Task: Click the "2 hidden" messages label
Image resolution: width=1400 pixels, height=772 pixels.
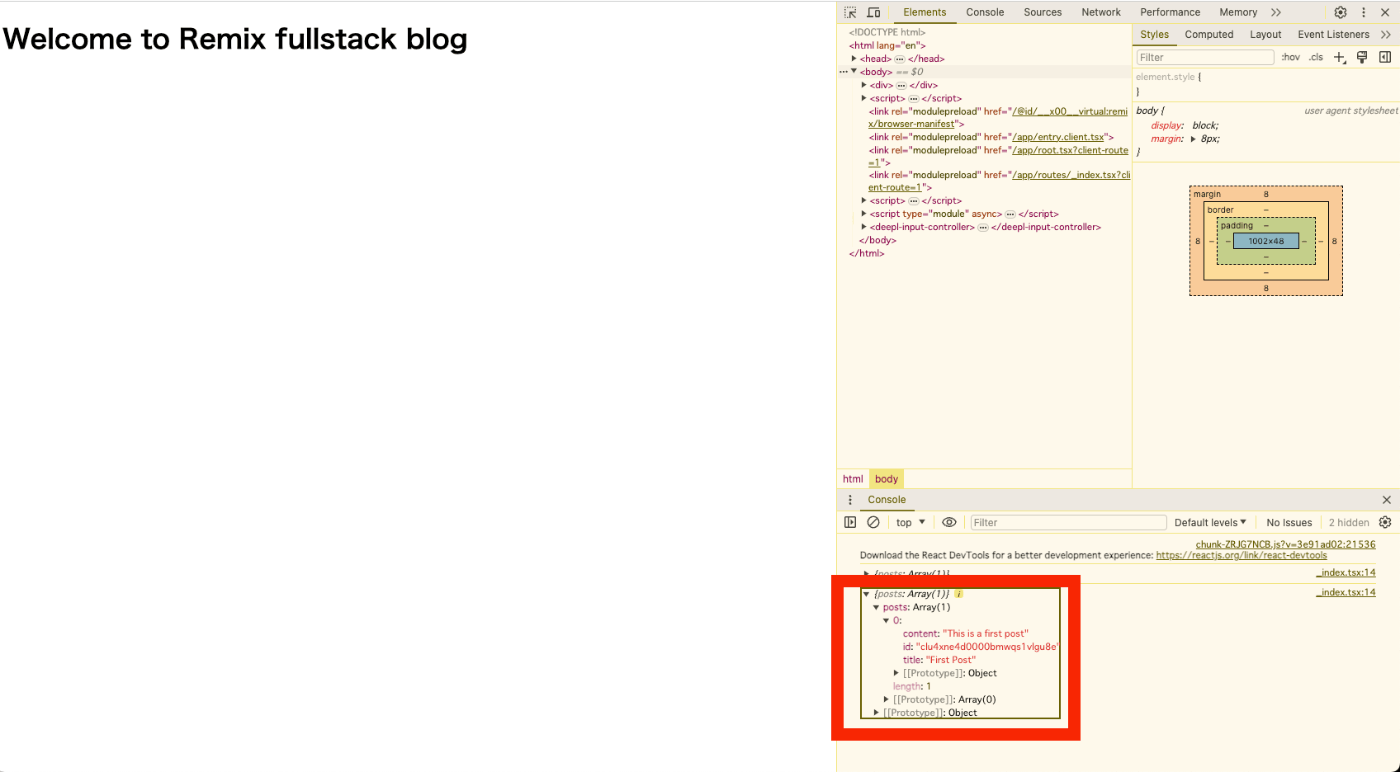Action: pyautogui.click(x=1349, y=522)
